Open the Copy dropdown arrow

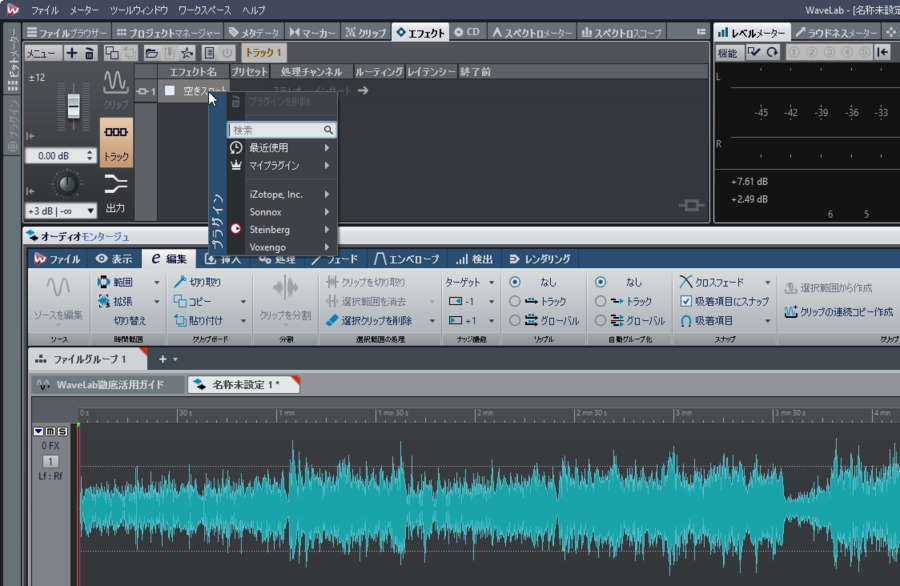[243, 301]
